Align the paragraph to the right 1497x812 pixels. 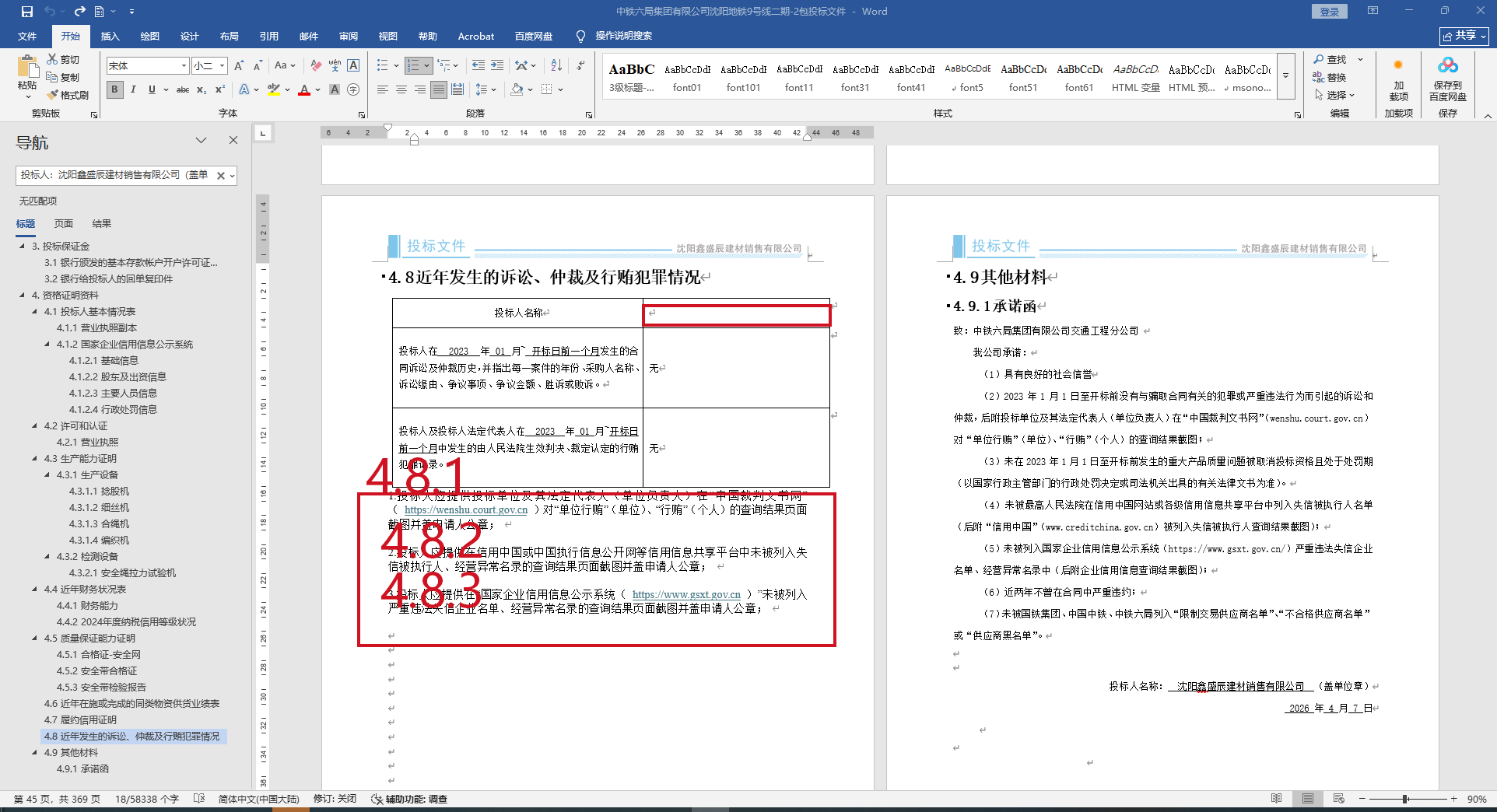click(420, 89)
